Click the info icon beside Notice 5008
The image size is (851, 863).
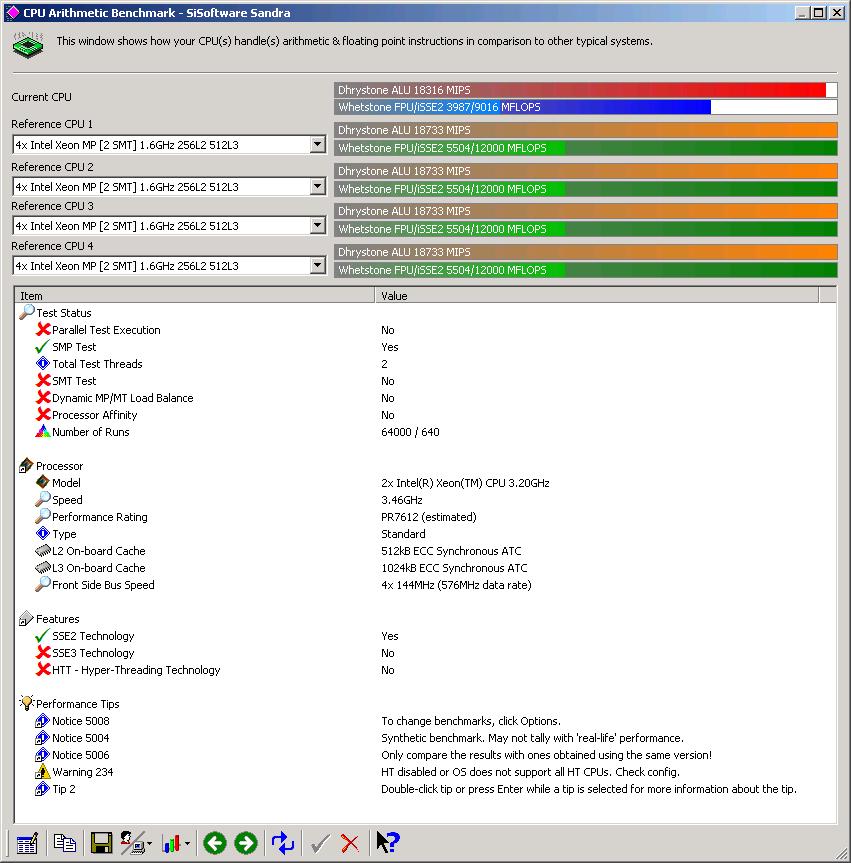[x=42, y=720]
